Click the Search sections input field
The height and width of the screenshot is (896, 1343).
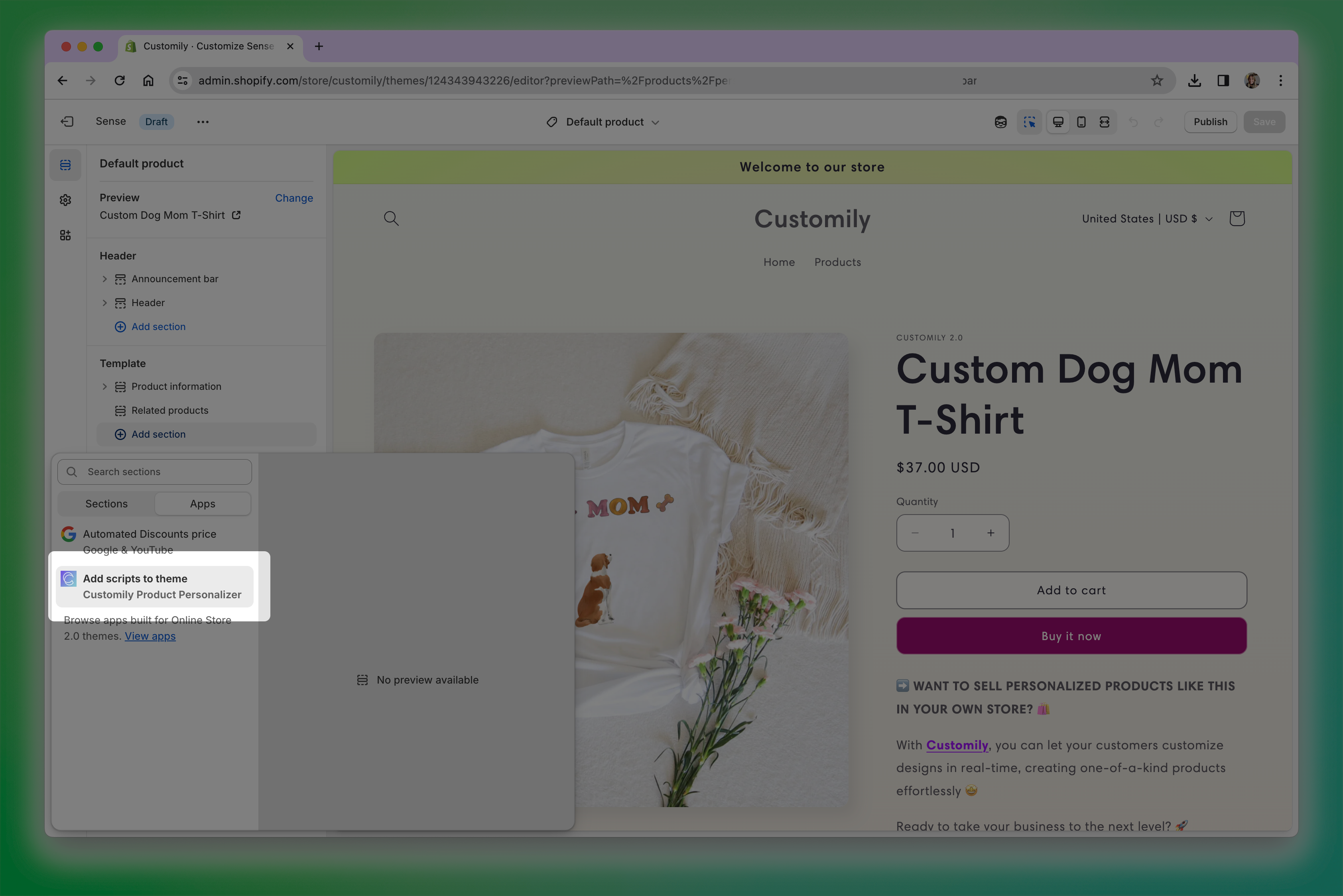(154, 472)
